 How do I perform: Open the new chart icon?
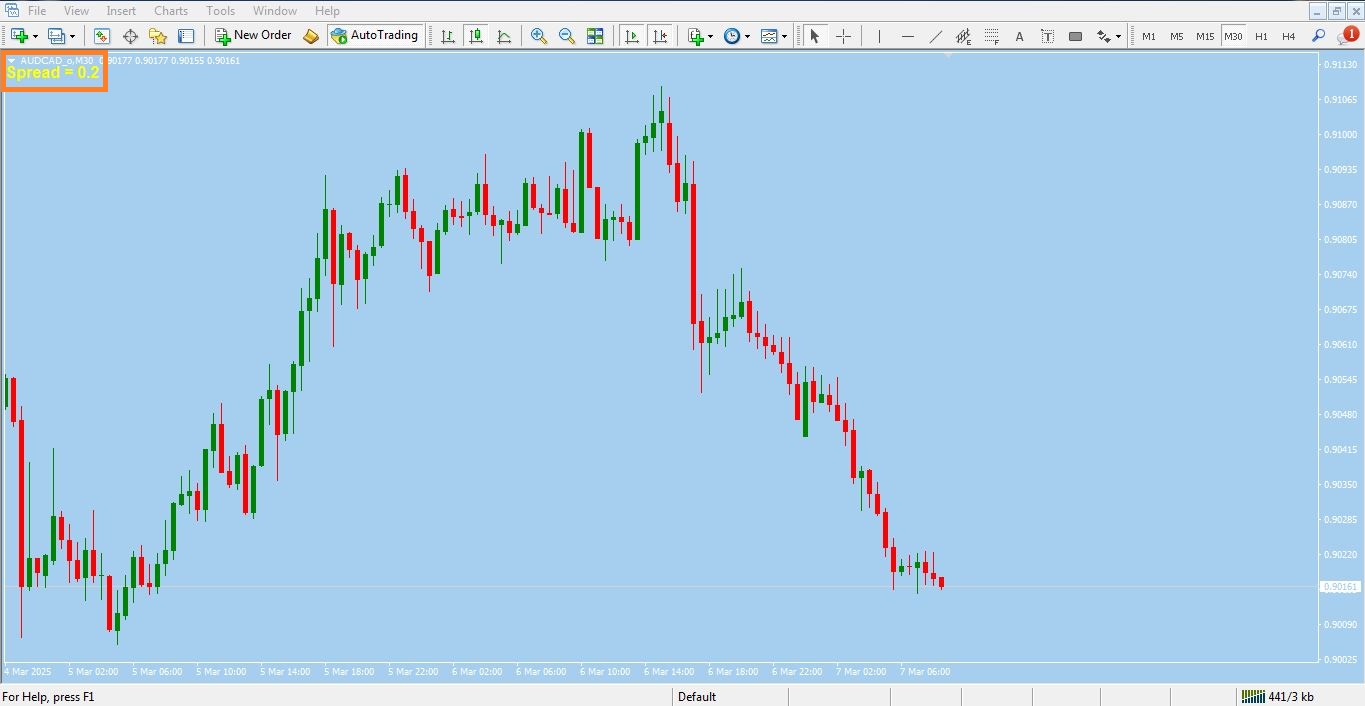(x=19, y=36)
